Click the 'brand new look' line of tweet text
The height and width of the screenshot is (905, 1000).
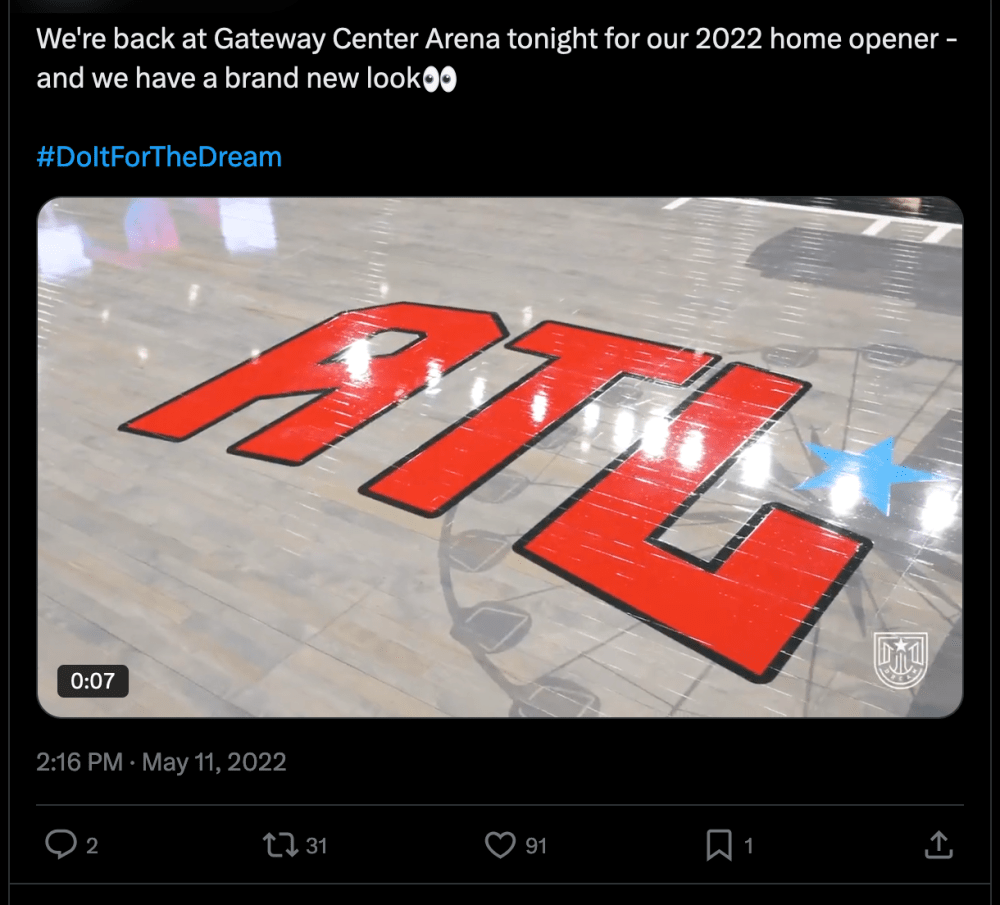point(246,79)
